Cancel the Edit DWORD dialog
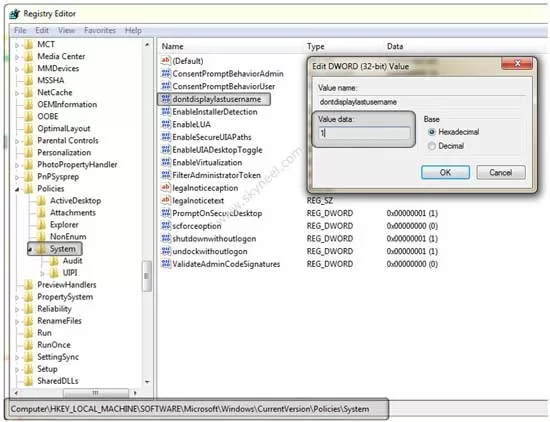Screen dimensions: 550x422 [x=501, y=172]
